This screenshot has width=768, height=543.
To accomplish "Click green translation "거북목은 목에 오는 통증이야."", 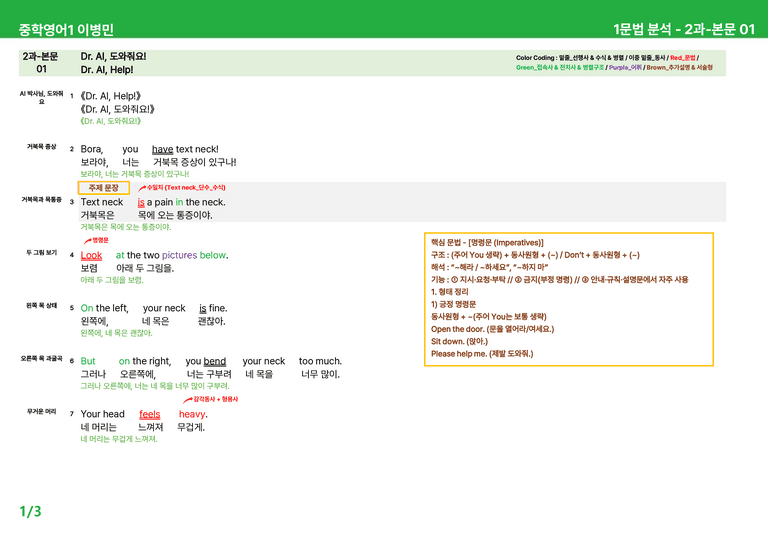I will coord(126,227).
